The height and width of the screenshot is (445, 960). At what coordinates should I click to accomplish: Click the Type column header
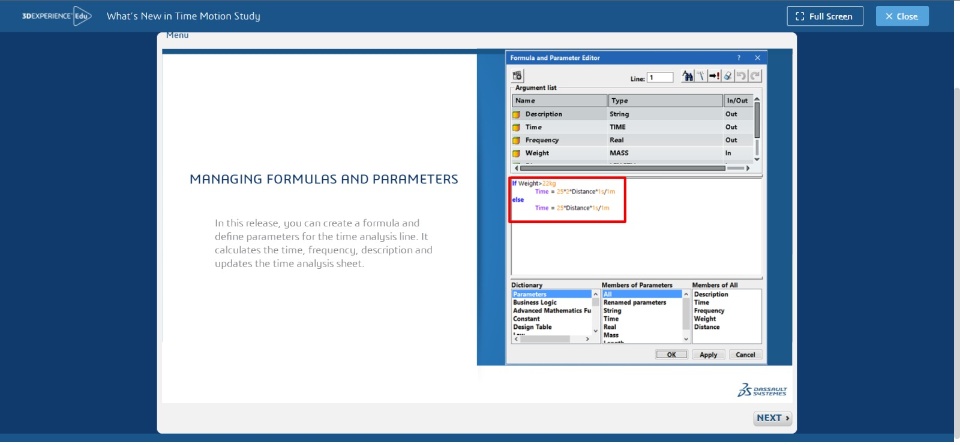[666, 100]
